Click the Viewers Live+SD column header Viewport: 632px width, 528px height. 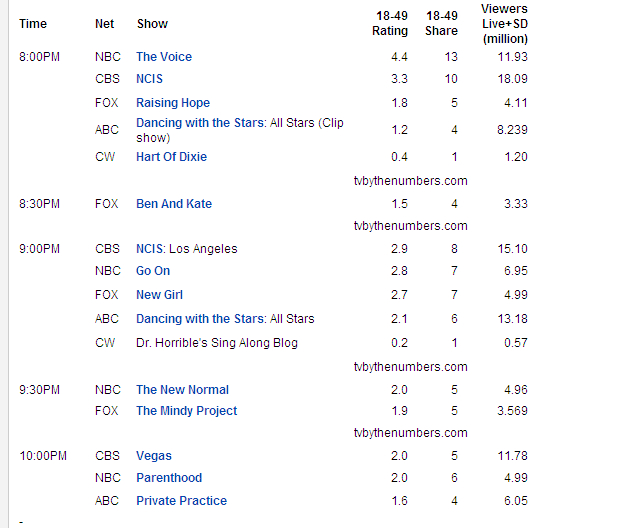point(504,23)
